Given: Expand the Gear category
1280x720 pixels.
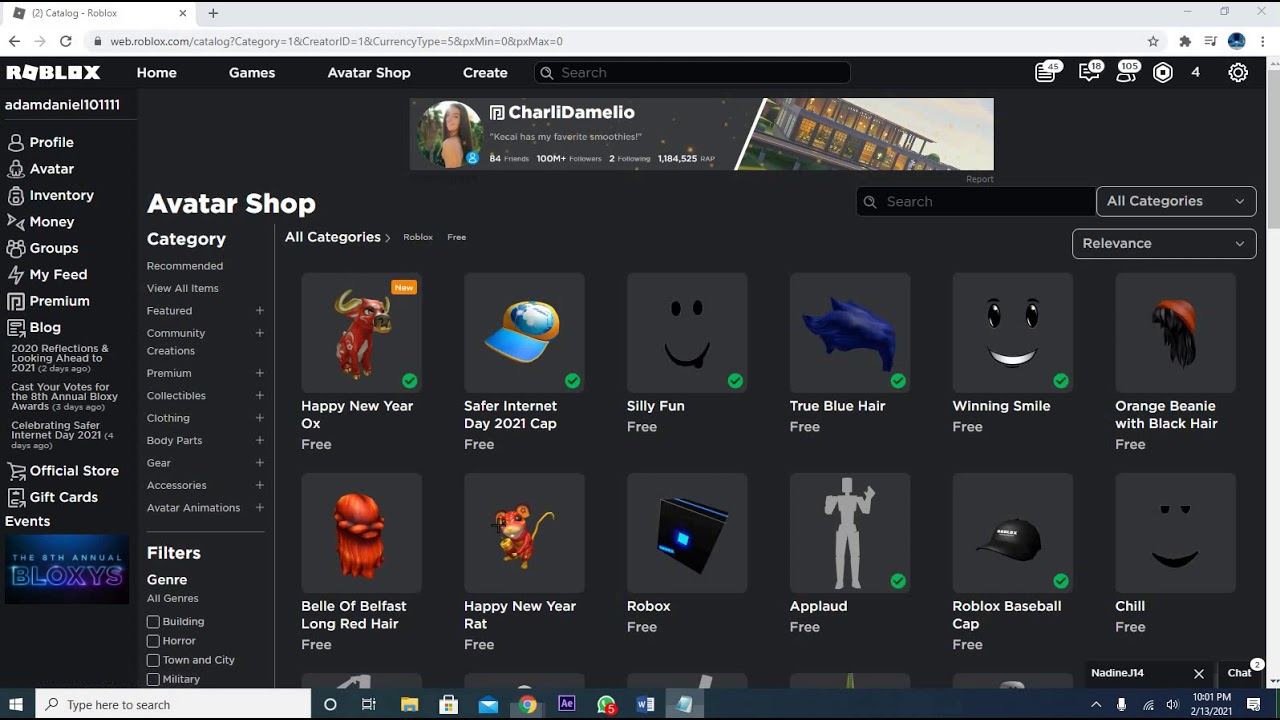Looking at the screenshot, I should tap(259, 463).
